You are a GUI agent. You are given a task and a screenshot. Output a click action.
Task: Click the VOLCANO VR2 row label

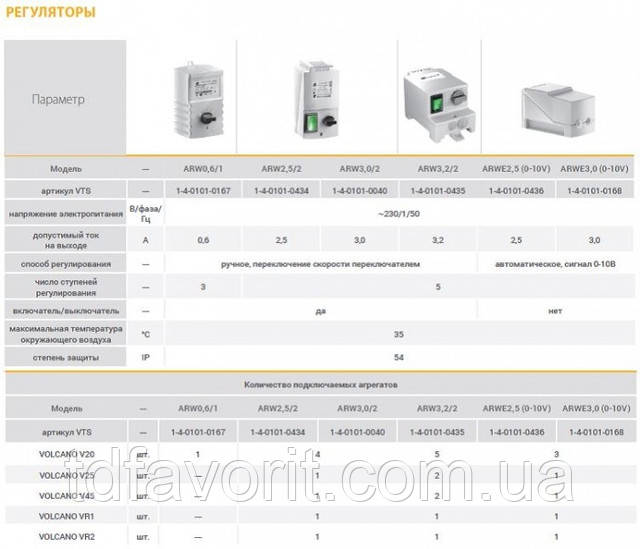pos(67,537)
